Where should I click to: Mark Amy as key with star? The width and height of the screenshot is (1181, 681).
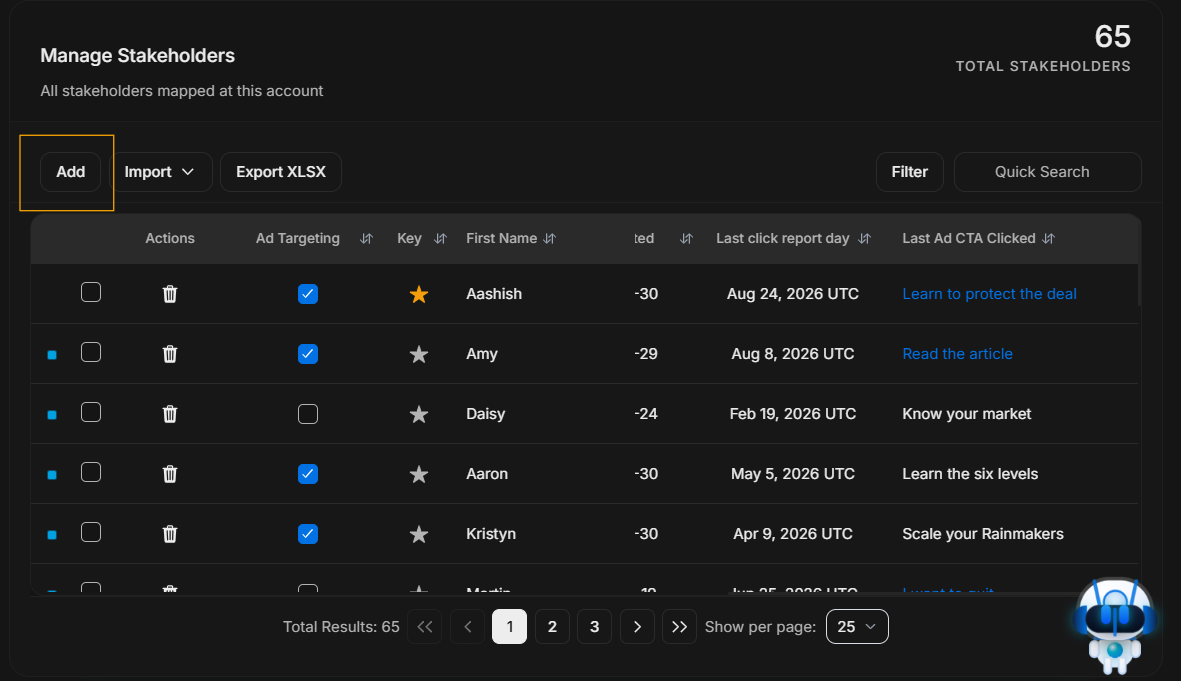[x=419, y=354]
